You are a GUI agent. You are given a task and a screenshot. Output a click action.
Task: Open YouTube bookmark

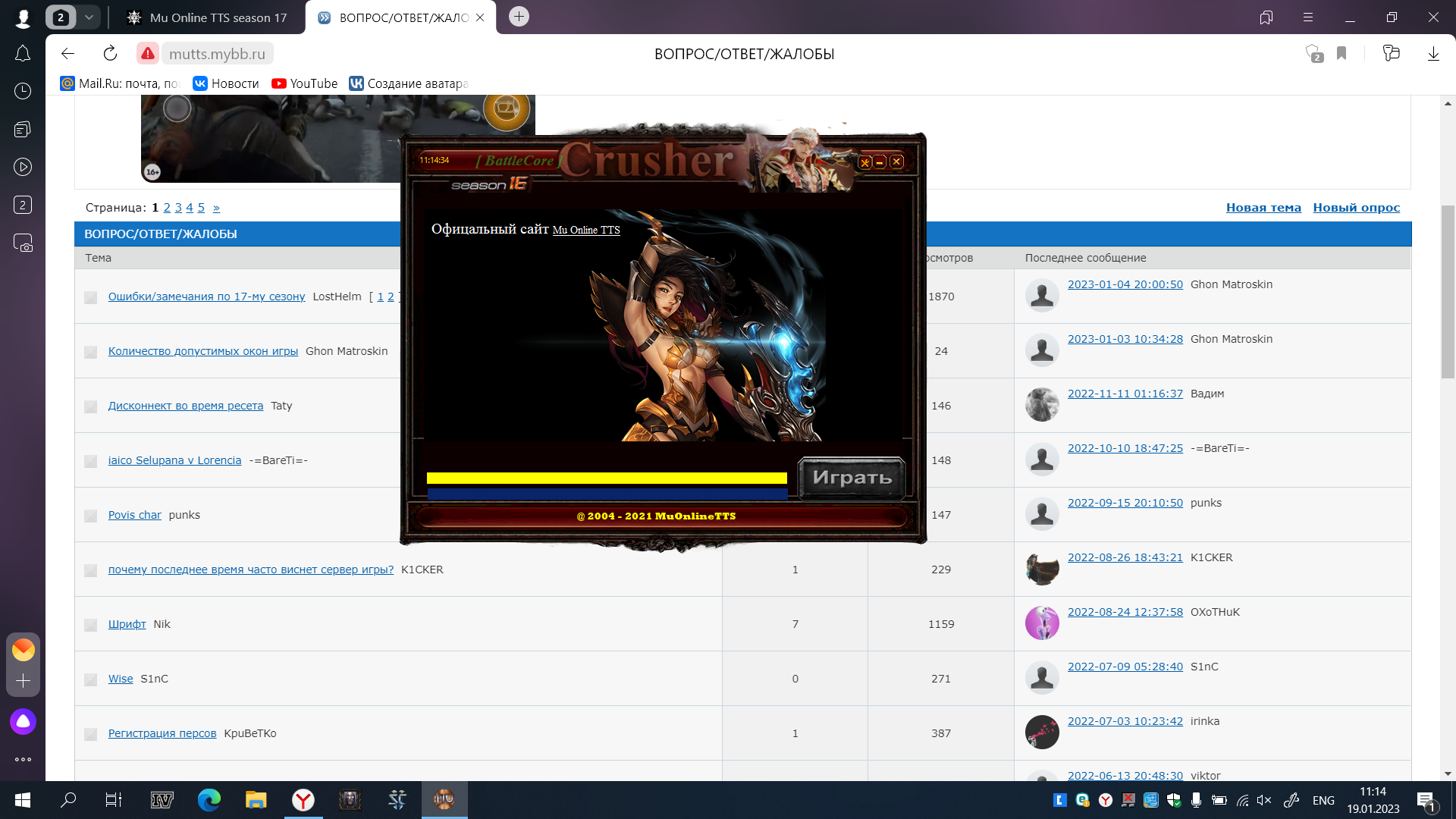coord(305,83)
